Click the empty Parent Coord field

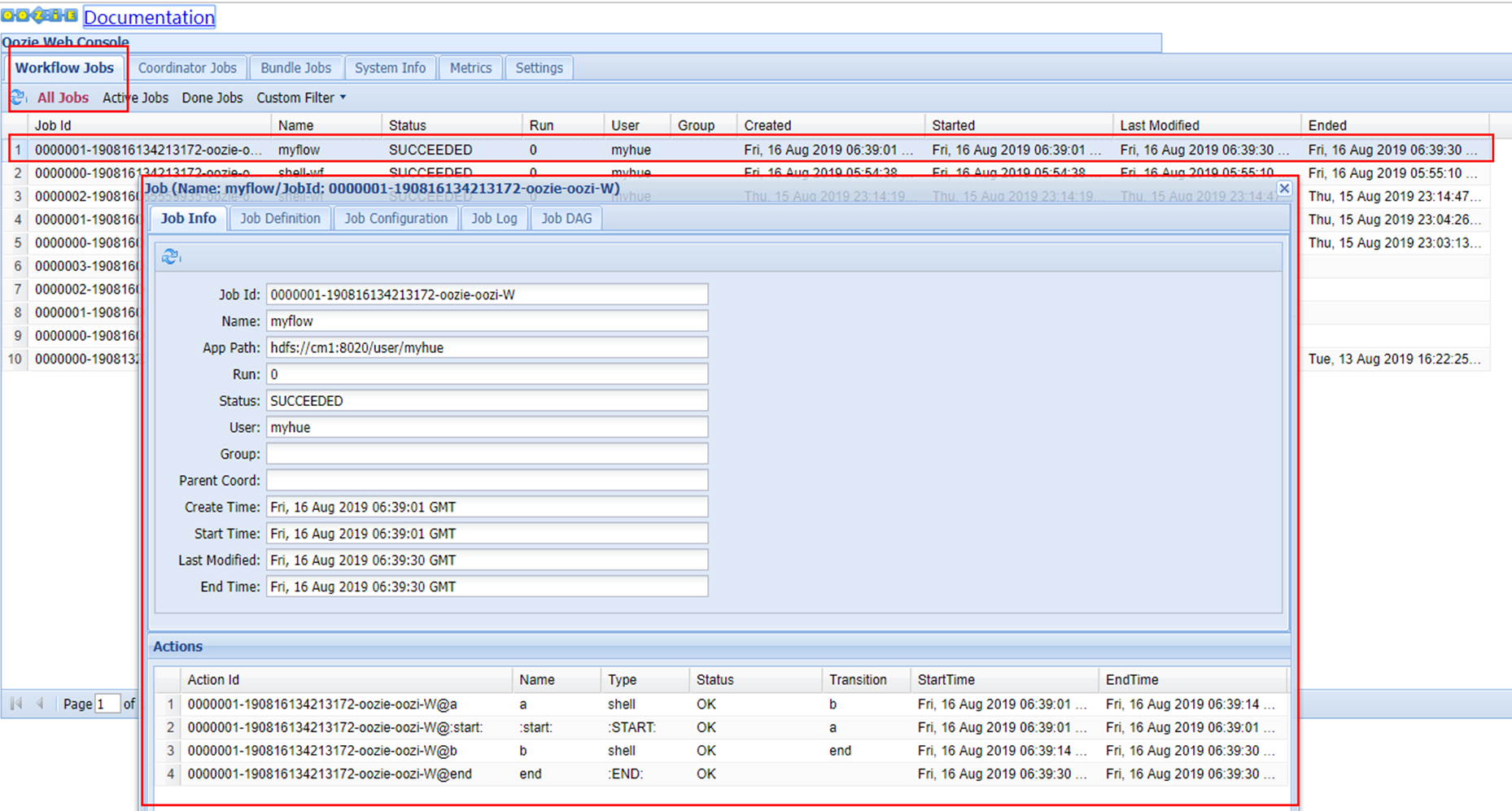coord(487,481)
